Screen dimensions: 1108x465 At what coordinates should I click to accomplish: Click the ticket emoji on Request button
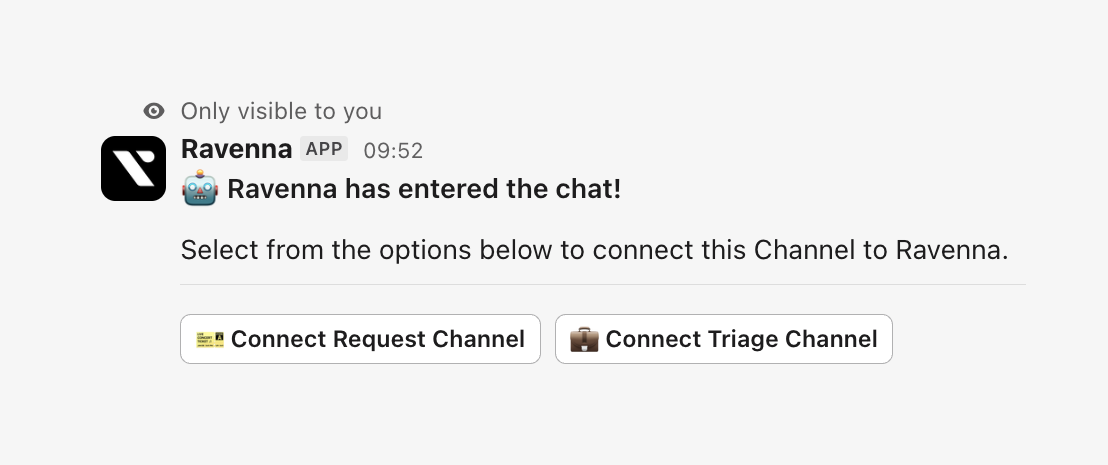(210, 340)
